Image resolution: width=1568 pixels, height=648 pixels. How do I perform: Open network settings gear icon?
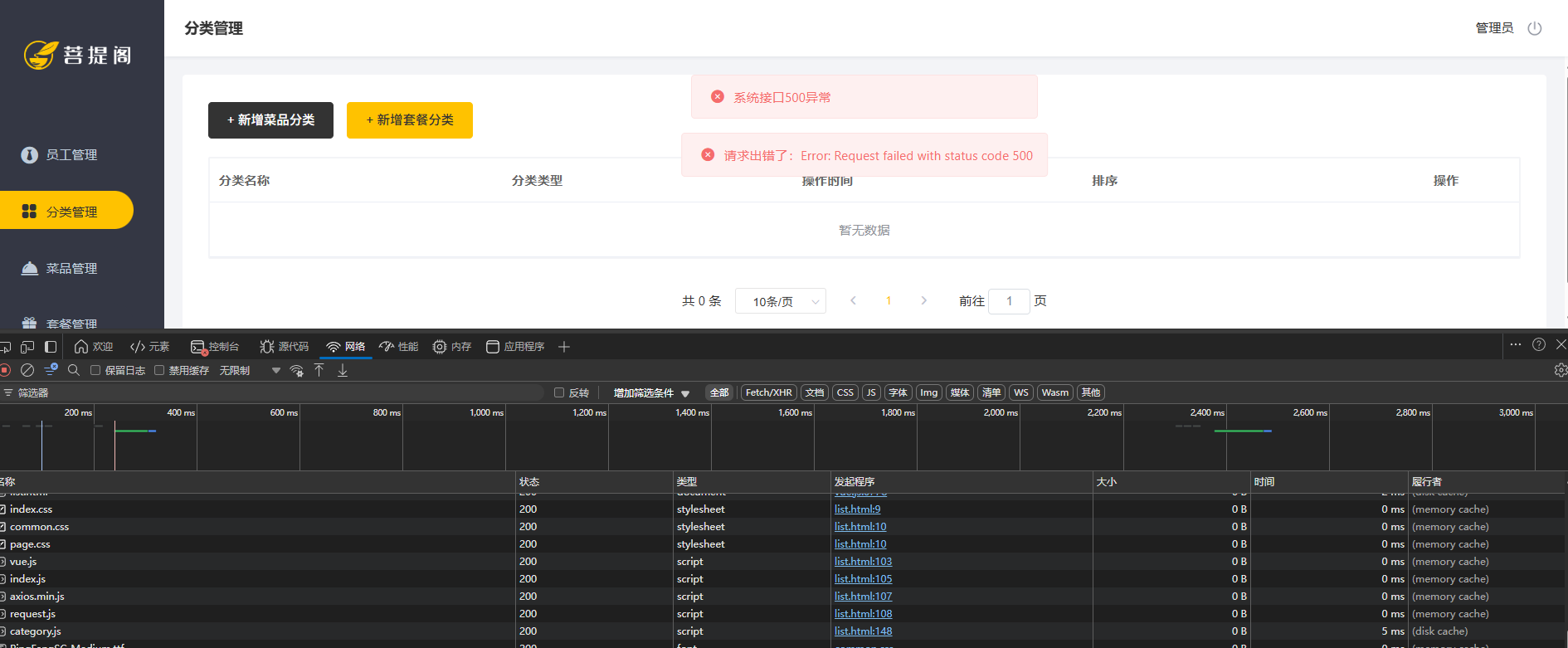1561,370
